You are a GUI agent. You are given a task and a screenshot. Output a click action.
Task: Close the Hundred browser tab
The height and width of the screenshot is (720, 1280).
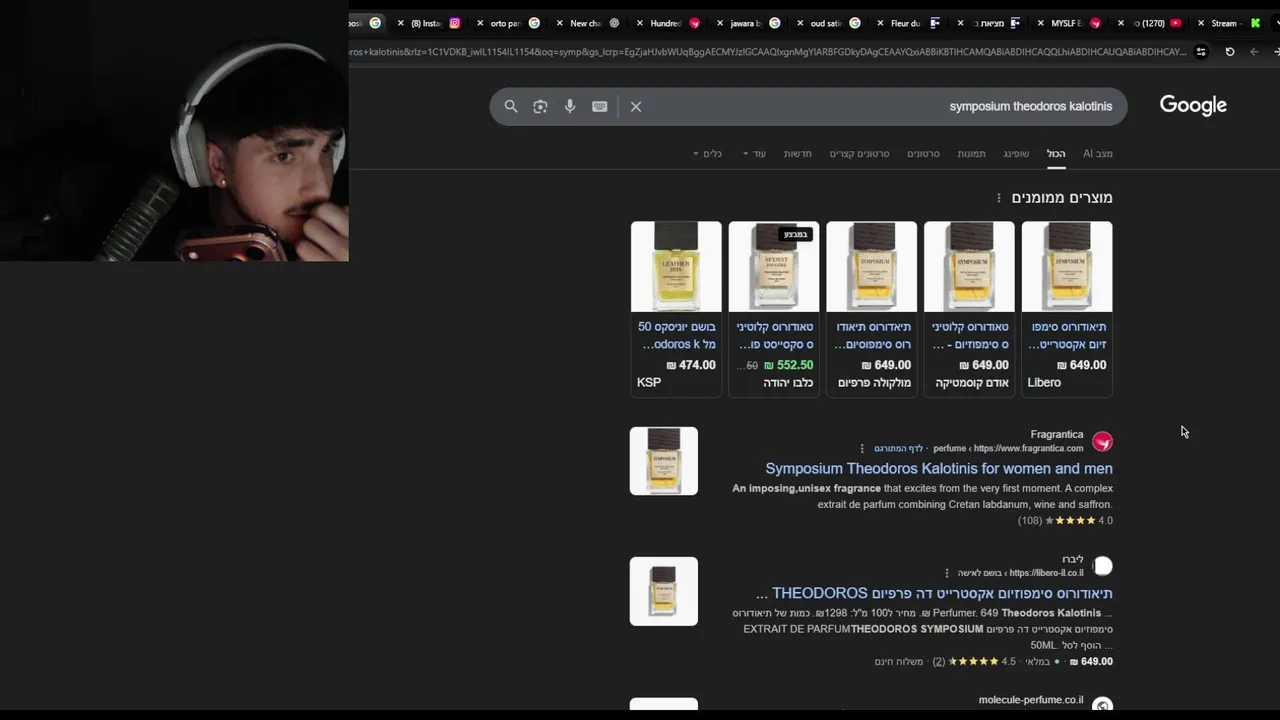tap(640, 23)
